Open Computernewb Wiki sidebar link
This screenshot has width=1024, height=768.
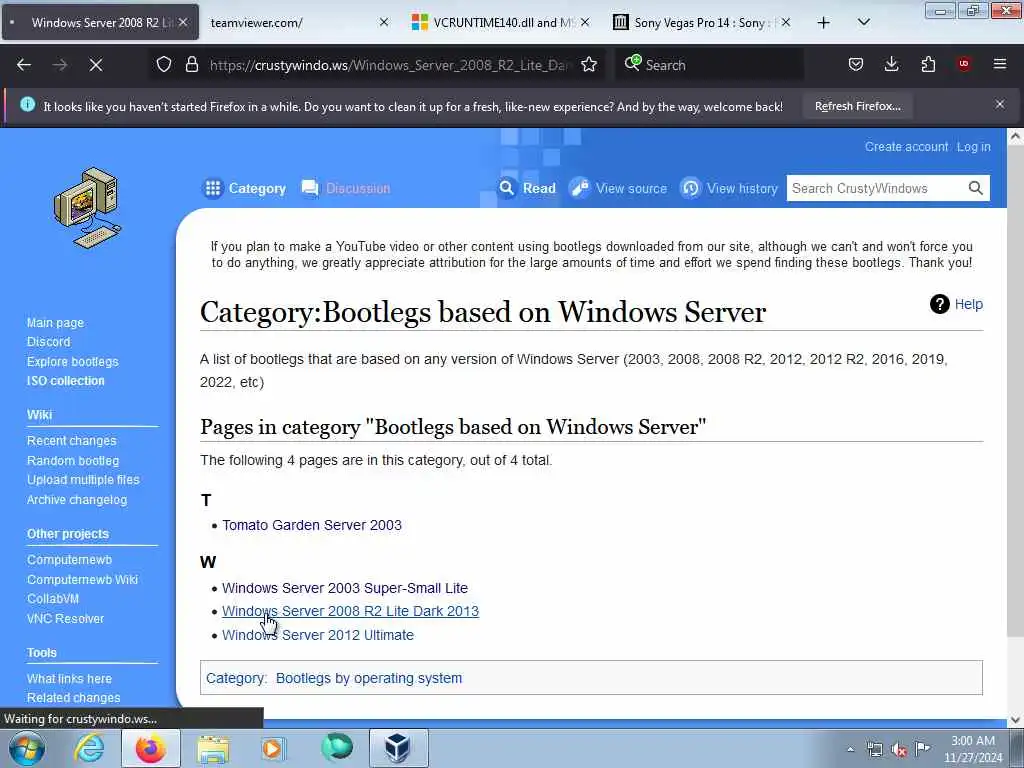click(x=82, y=579)
